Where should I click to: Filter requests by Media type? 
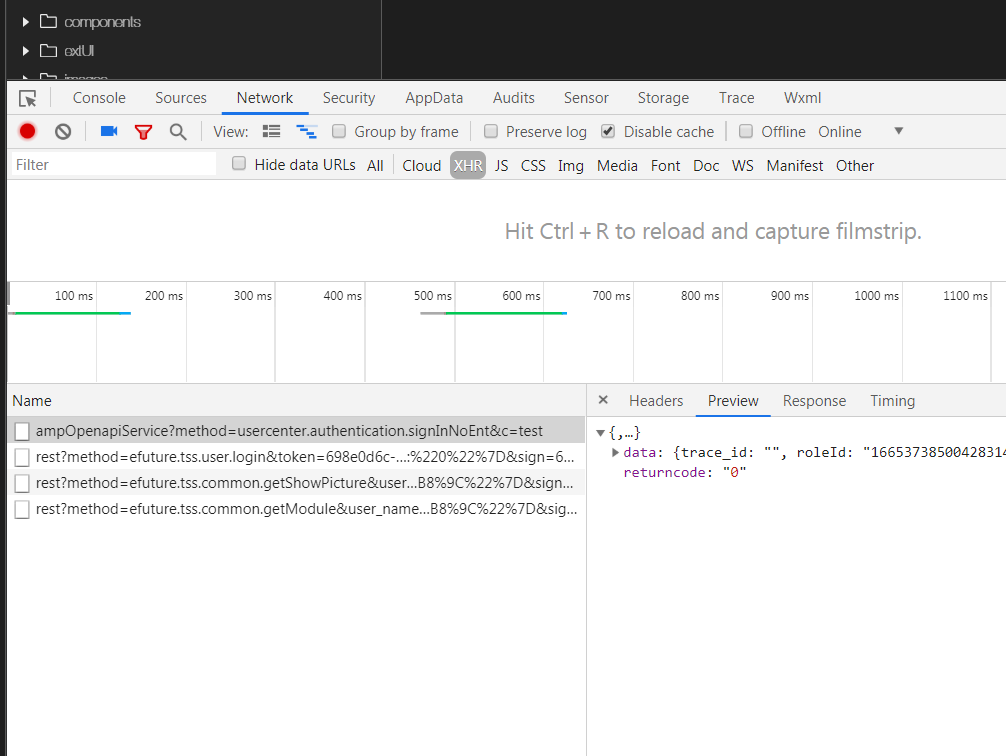[x=617, y=166]
